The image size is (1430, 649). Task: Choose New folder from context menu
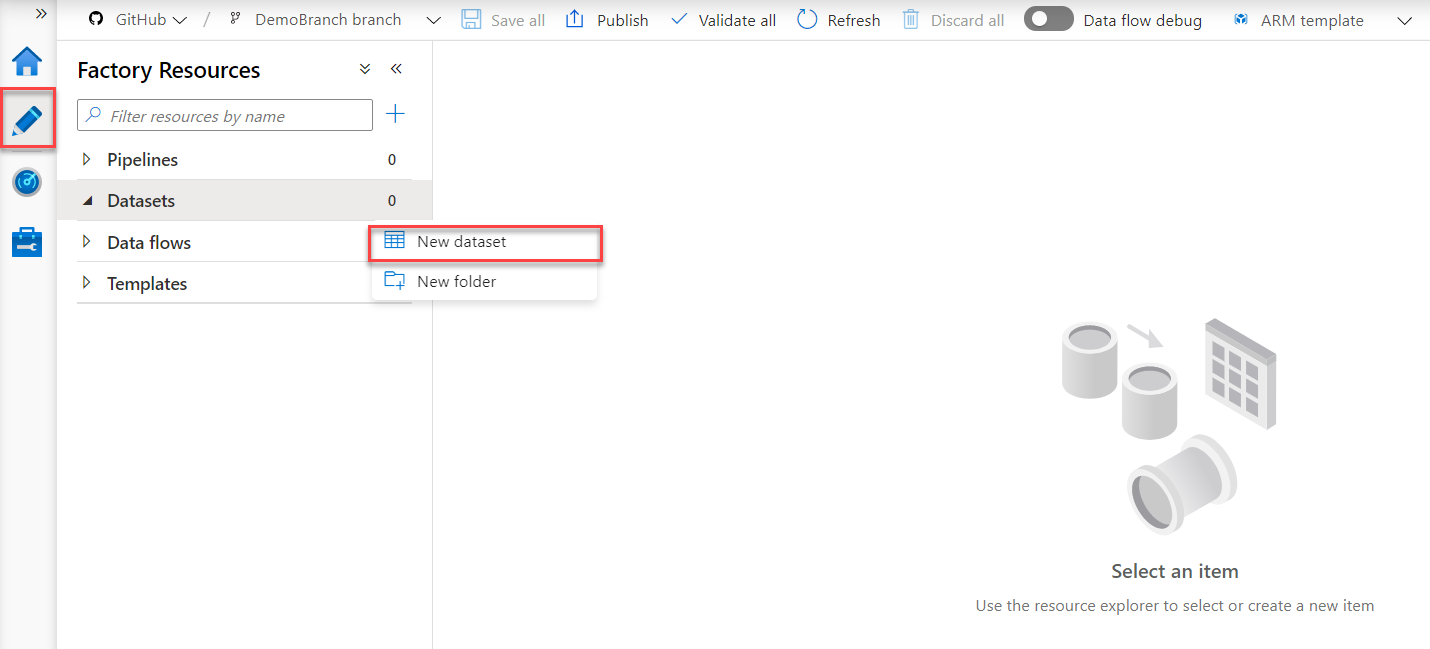456,282
